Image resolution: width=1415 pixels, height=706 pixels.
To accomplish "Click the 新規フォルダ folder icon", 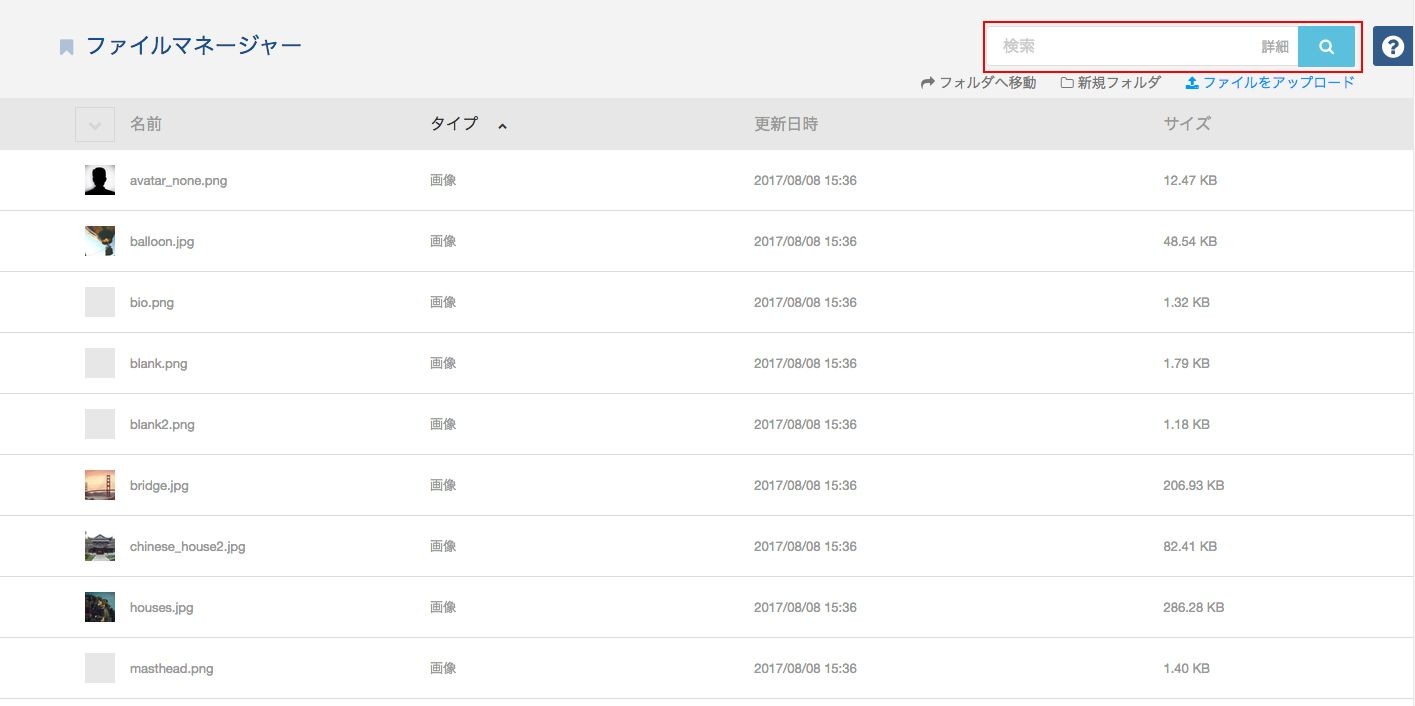I will point(1067,83).
